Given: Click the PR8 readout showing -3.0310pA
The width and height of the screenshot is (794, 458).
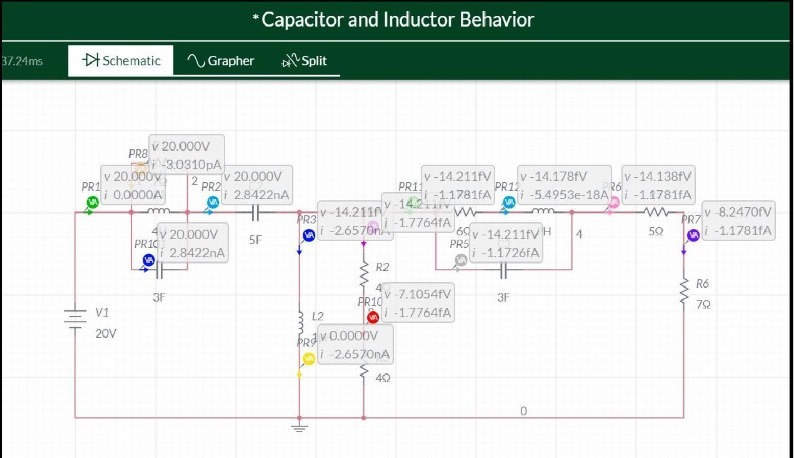Looking at the screenshot, I should coord(186,155).
